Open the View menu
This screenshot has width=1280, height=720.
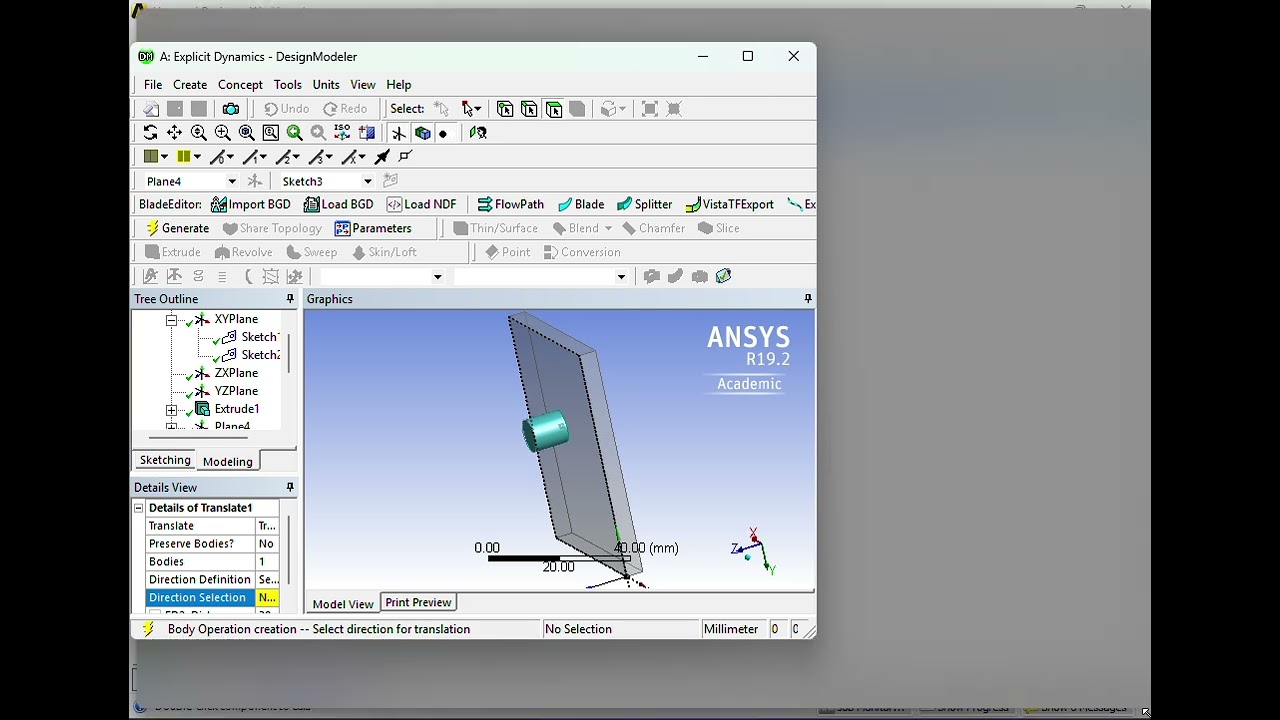[363, 85]
